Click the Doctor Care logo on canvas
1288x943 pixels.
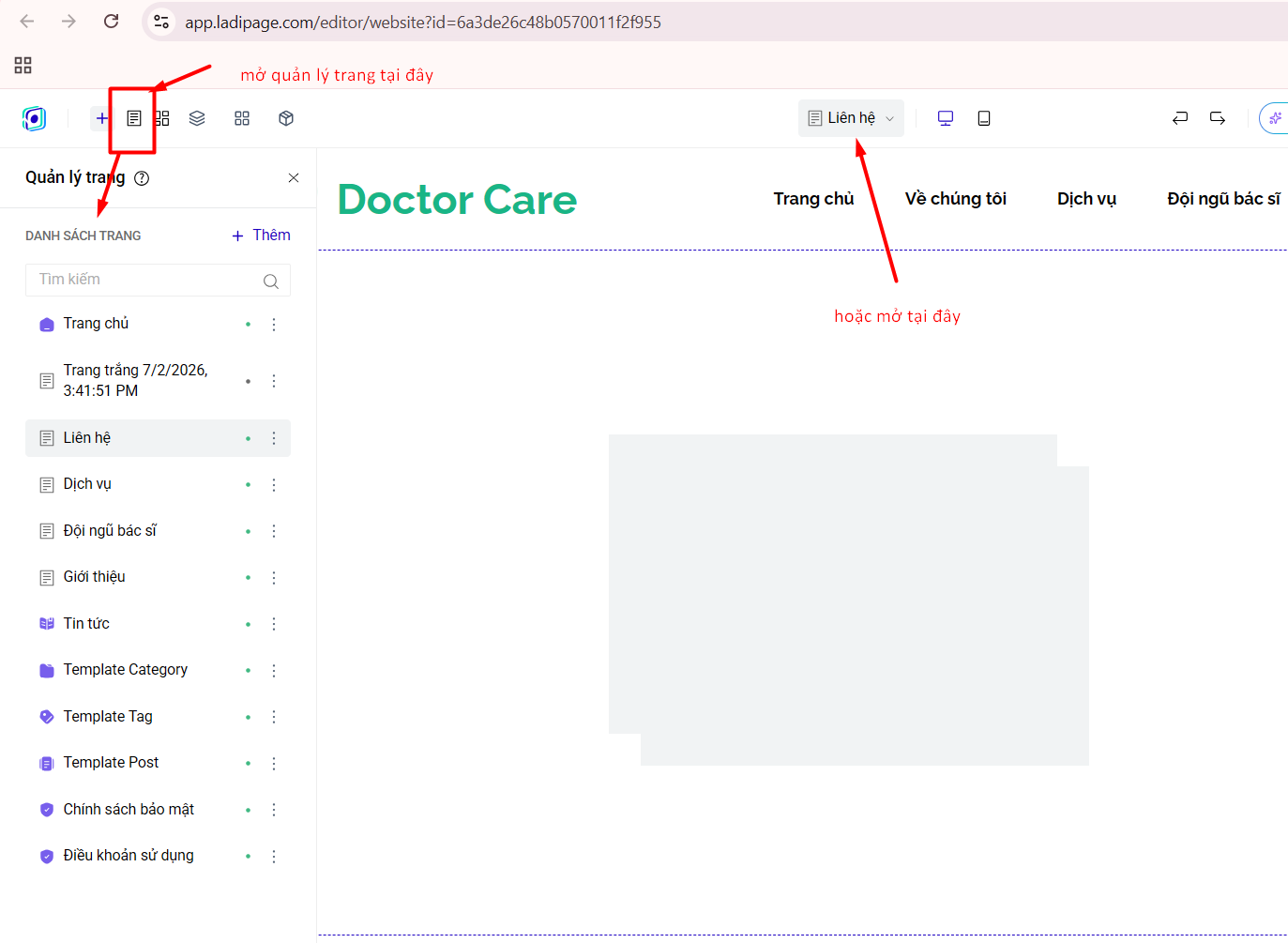coord(457,199)
